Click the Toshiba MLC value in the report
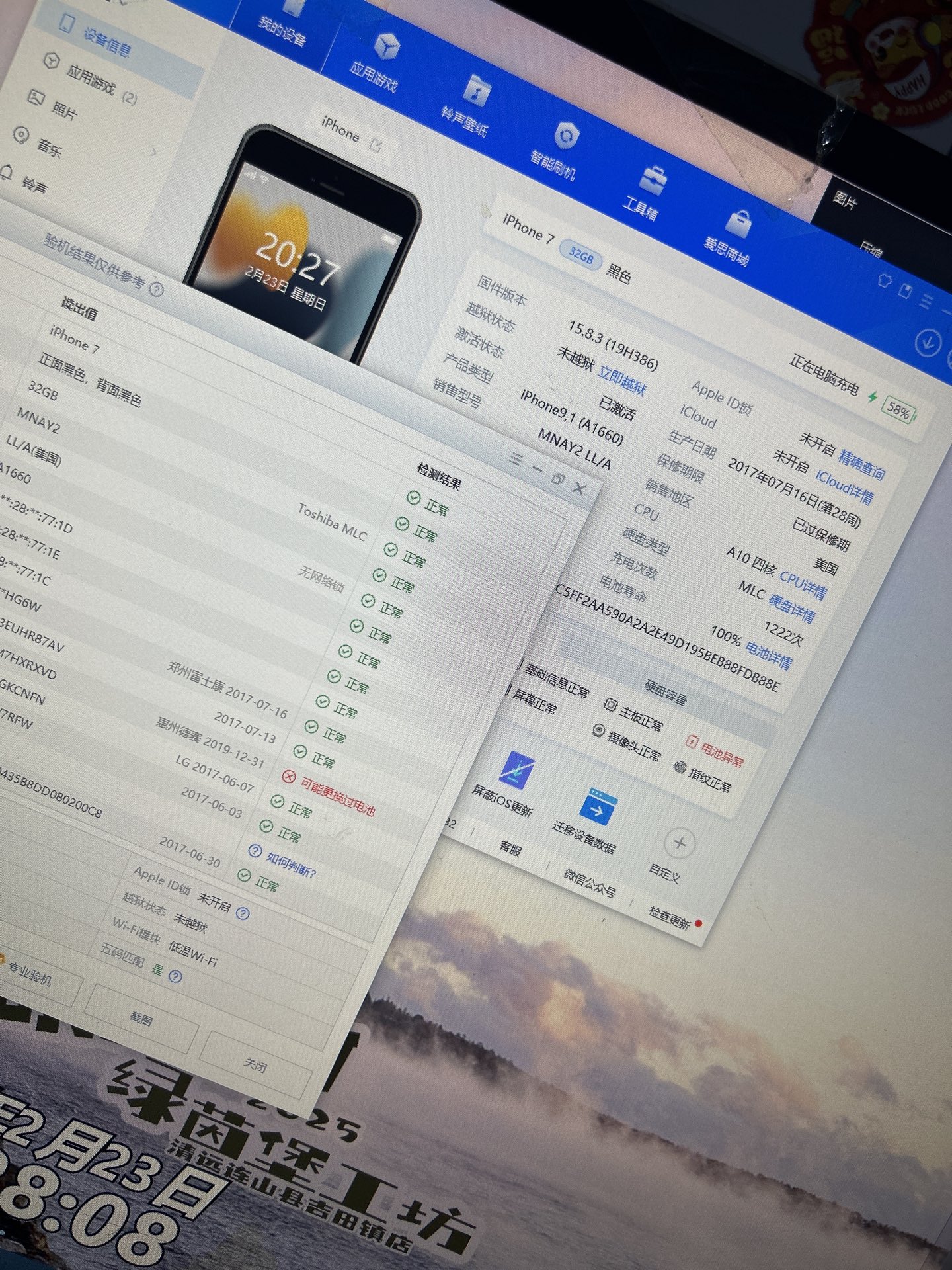 point(332,521)
